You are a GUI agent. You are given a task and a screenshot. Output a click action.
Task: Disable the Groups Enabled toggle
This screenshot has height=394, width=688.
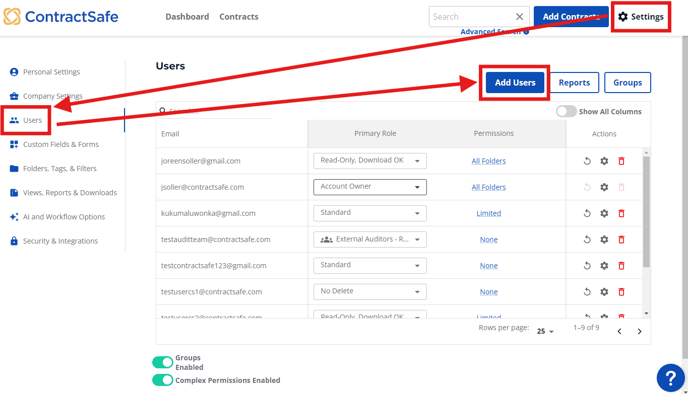tap(163, 362)
